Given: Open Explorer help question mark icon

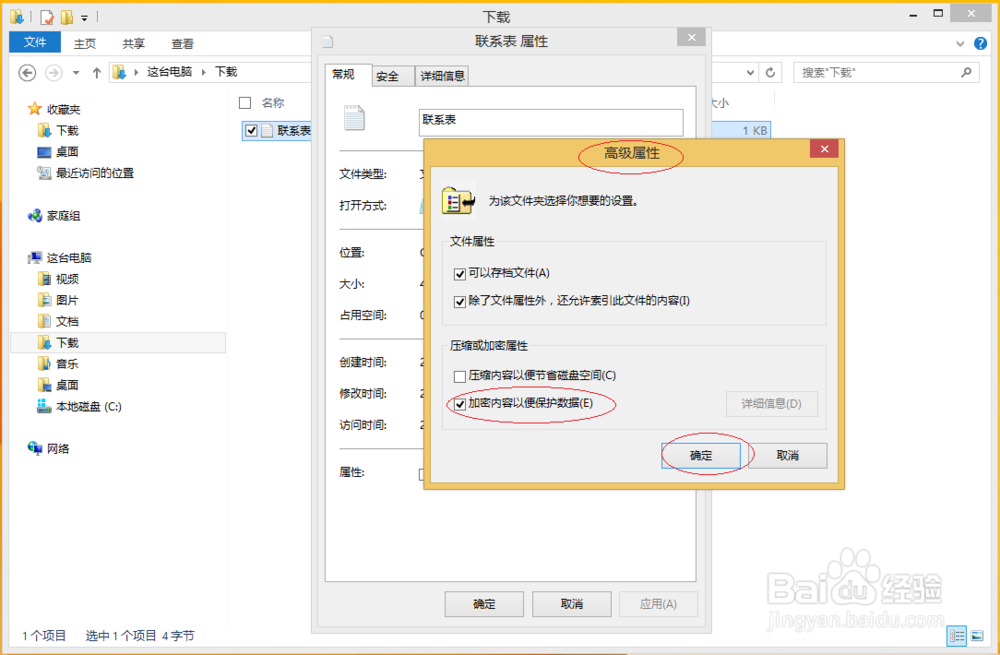Looking at the screenshot, I should pyautogui.click(x=980, y=43).
